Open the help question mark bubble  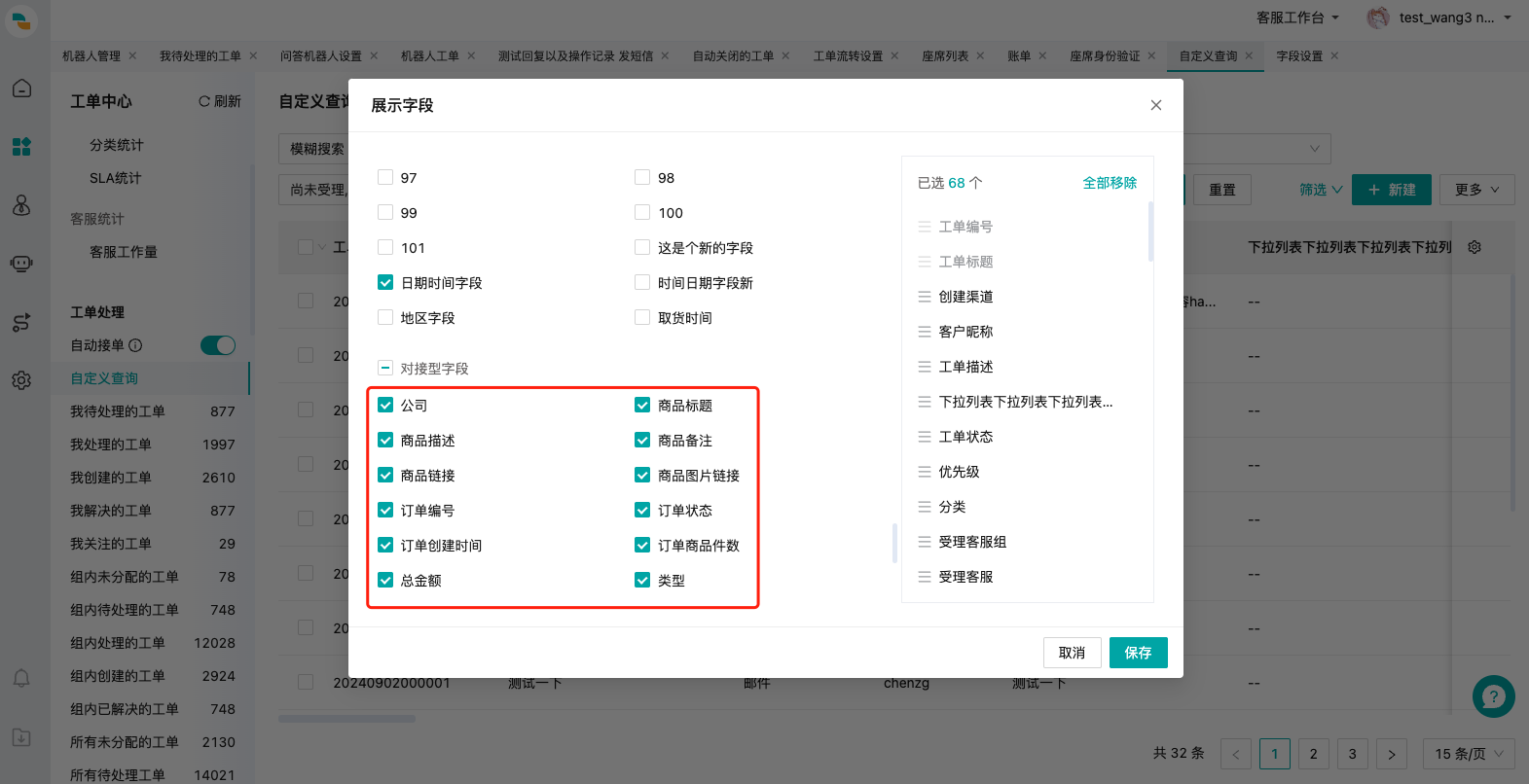[1493, 696]
